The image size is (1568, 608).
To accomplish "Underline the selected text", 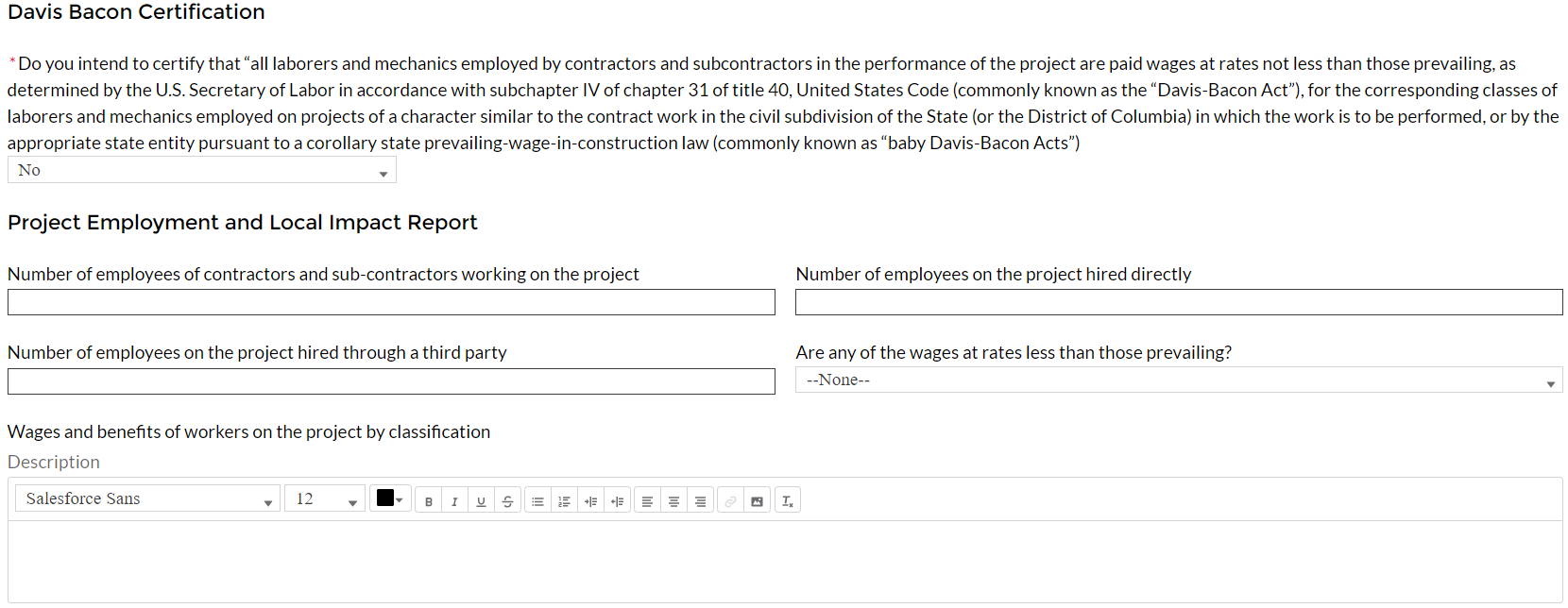I will pos(481,501).
